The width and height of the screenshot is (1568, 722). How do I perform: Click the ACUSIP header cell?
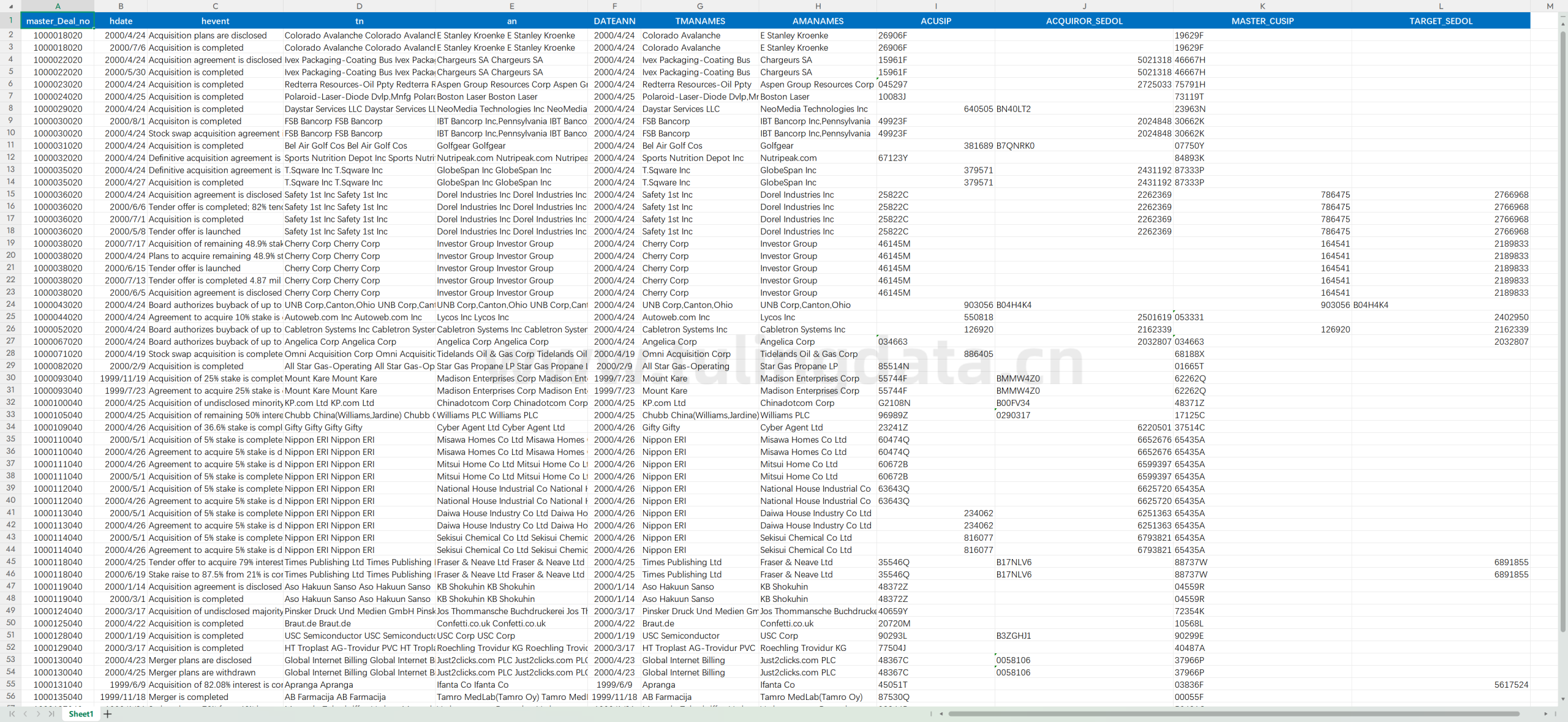936,21
